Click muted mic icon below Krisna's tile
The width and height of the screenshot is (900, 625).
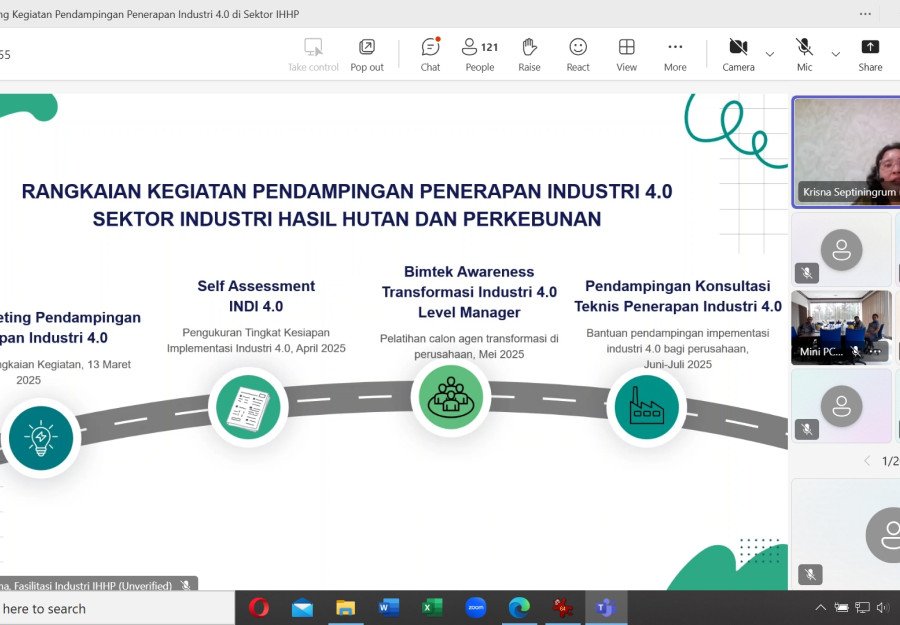pyautogui.click(x=806, y=273)
